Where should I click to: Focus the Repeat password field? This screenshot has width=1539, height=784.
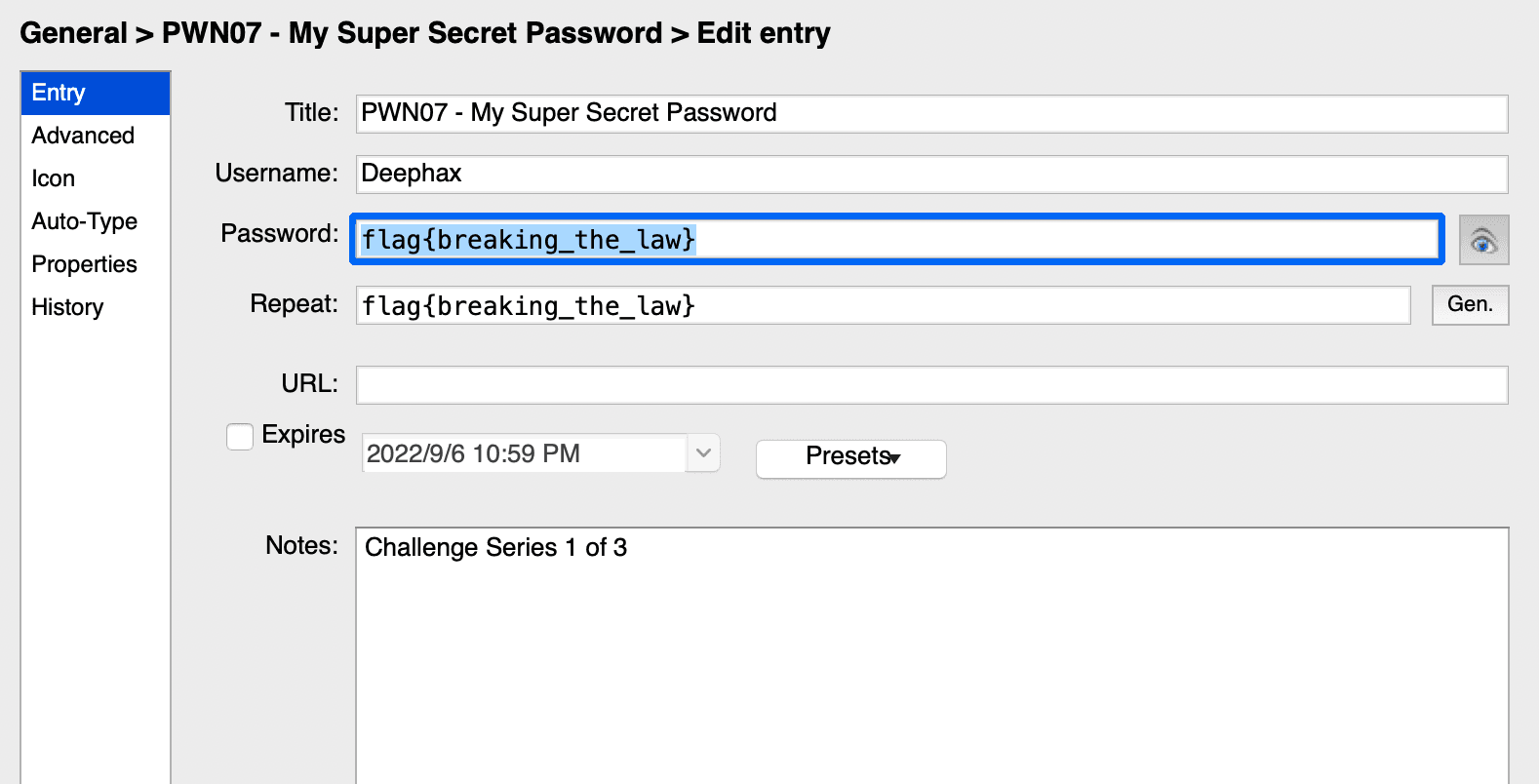coord(883,305)
